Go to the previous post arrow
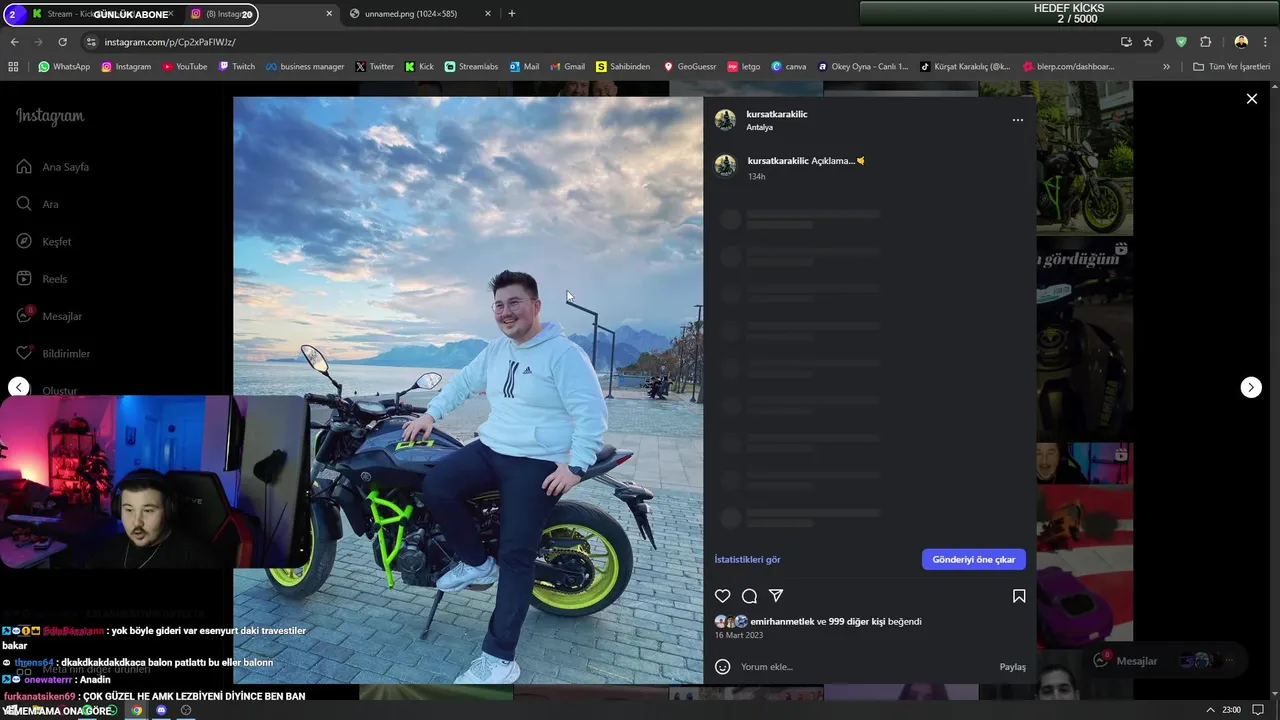The width and height of the screenshot is (1280, 720). tap(18, 387)
